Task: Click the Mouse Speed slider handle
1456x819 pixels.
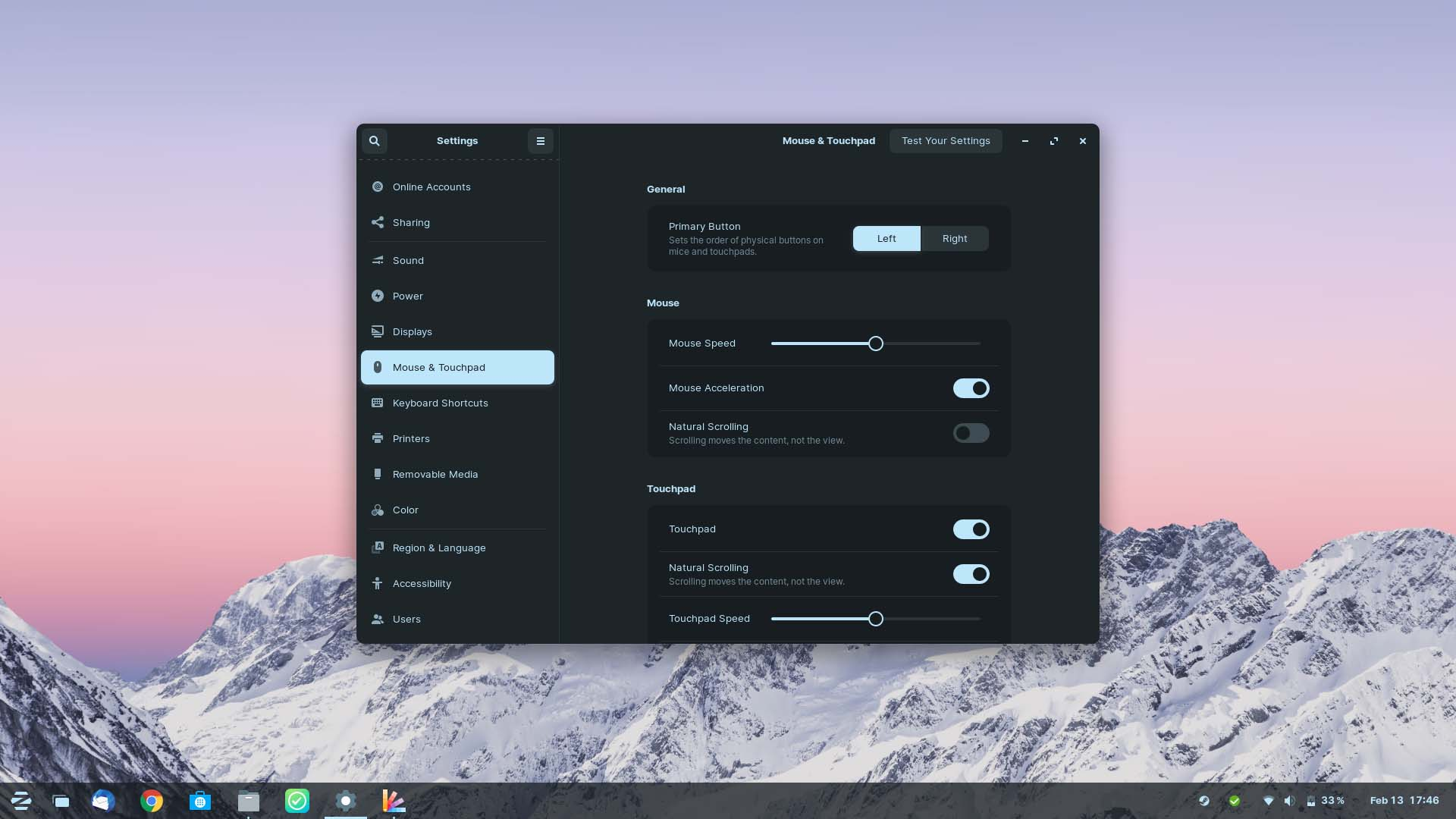Action: click(x=876, y=344)
